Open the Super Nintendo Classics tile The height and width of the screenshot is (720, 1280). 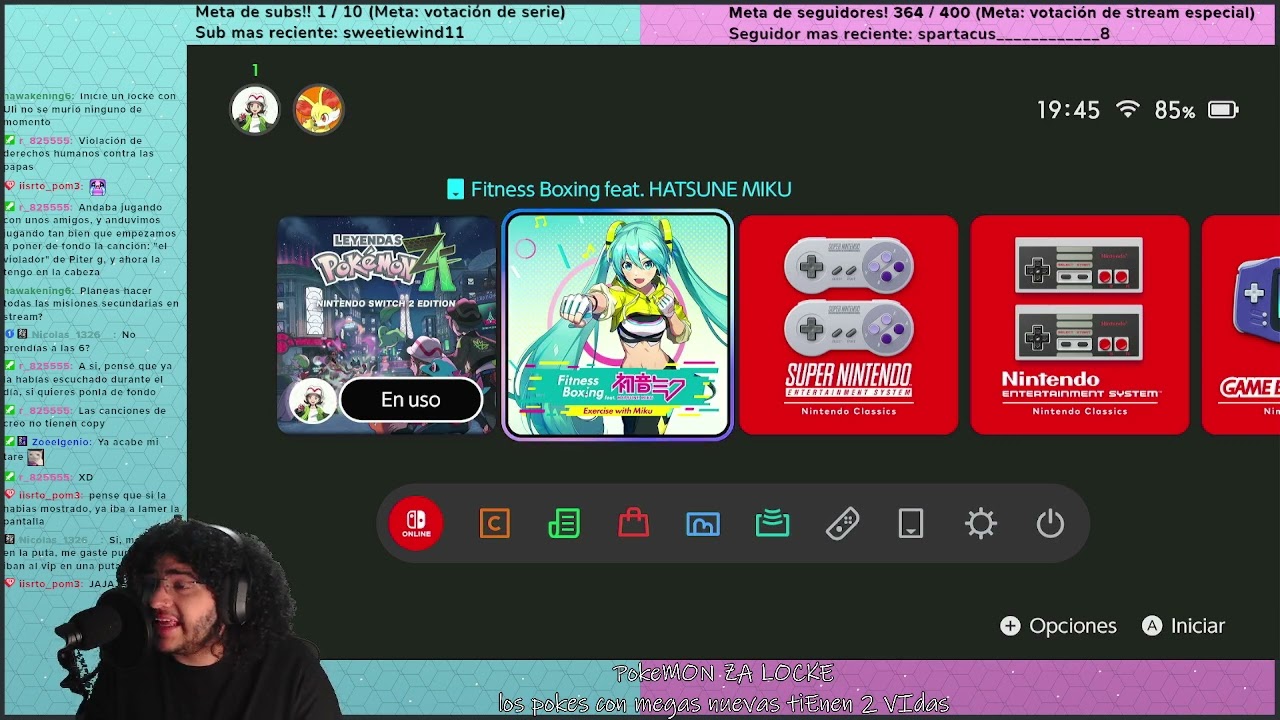tap(849, 325)
